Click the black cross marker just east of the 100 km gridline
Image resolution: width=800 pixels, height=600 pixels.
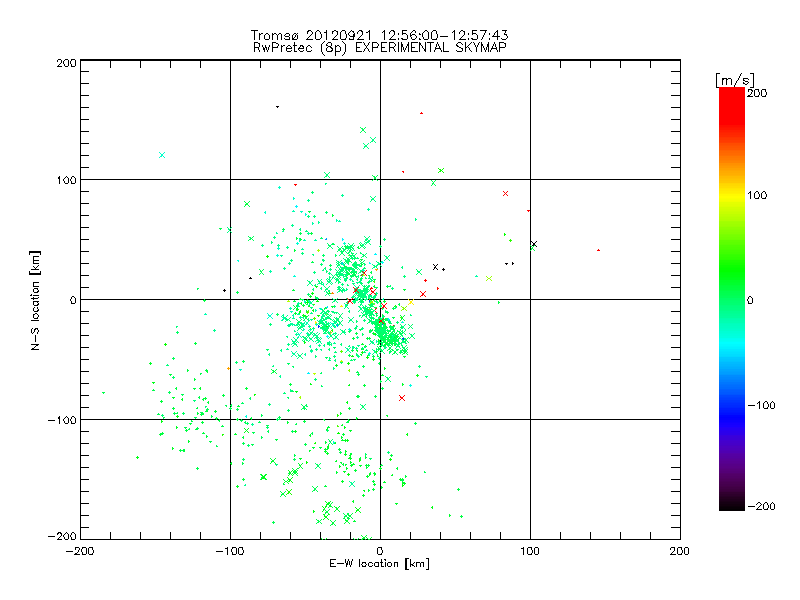(534, 244)
